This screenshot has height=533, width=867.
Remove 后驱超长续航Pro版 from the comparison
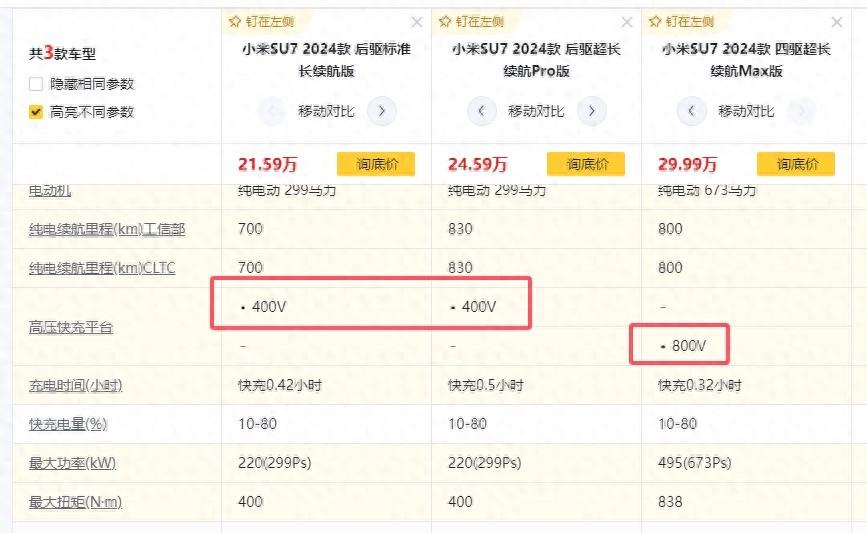(x=627, y=22)
